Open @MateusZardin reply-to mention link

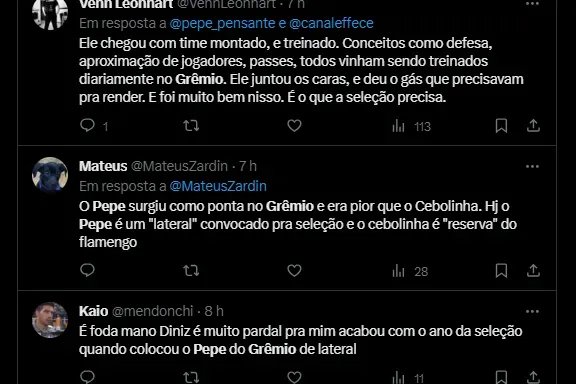coord(218,186)
